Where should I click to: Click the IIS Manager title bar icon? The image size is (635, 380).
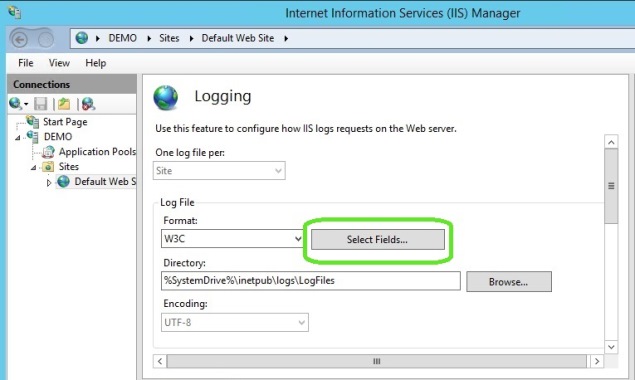(15, 12)
